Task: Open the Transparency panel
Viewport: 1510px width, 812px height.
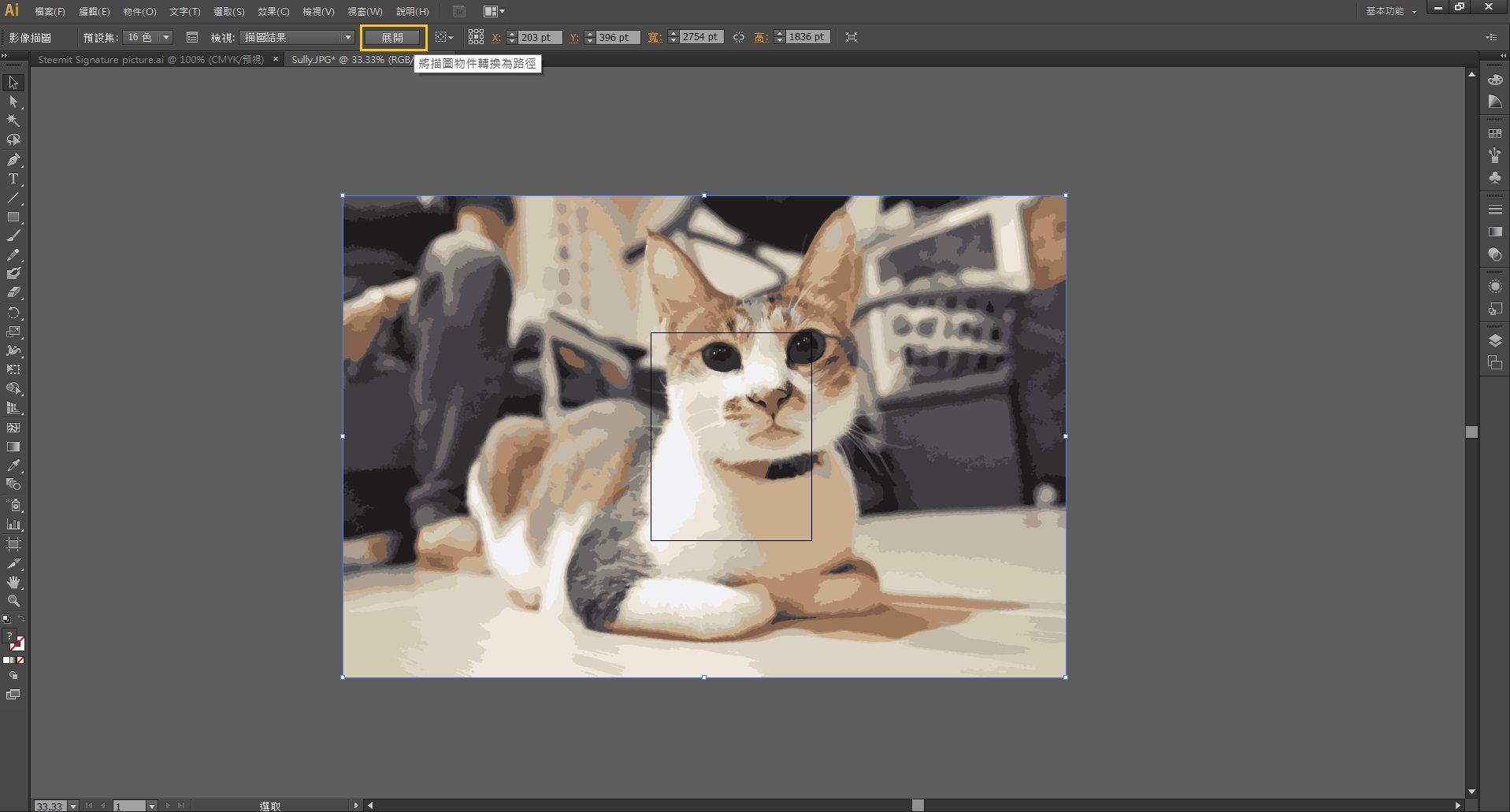Action: pos(1494,254)
